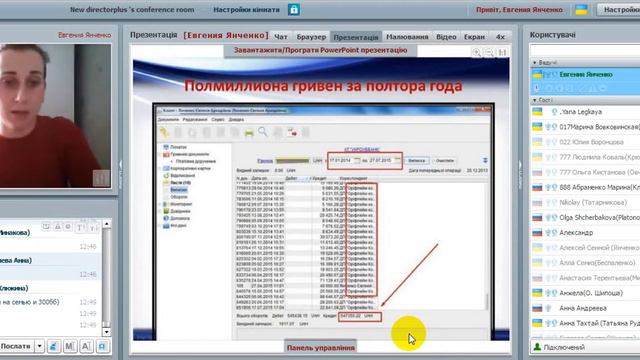
Task: Toggle presenter microphone icon under Евгения Янченко
Action: point(537,88)
